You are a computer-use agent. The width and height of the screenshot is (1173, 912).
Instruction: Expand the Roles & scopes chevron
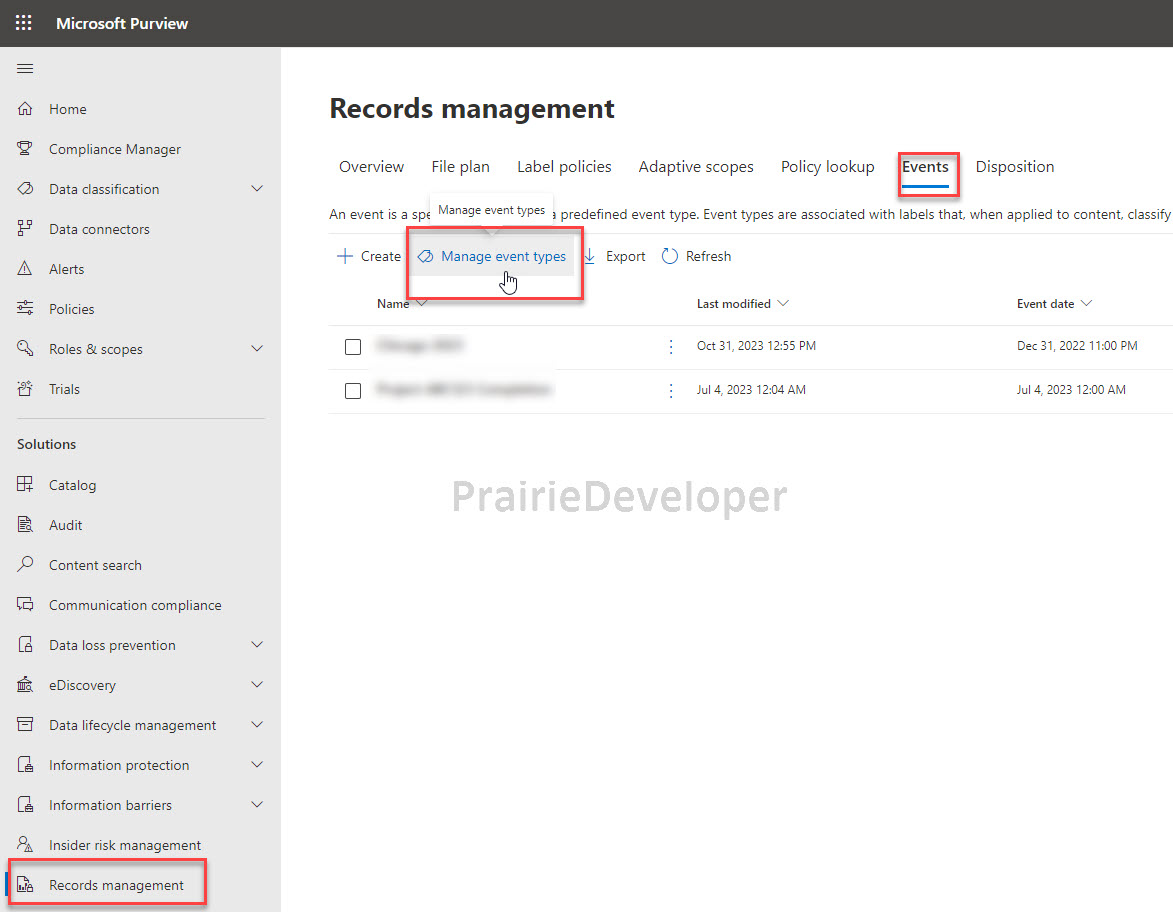[257, 349]
